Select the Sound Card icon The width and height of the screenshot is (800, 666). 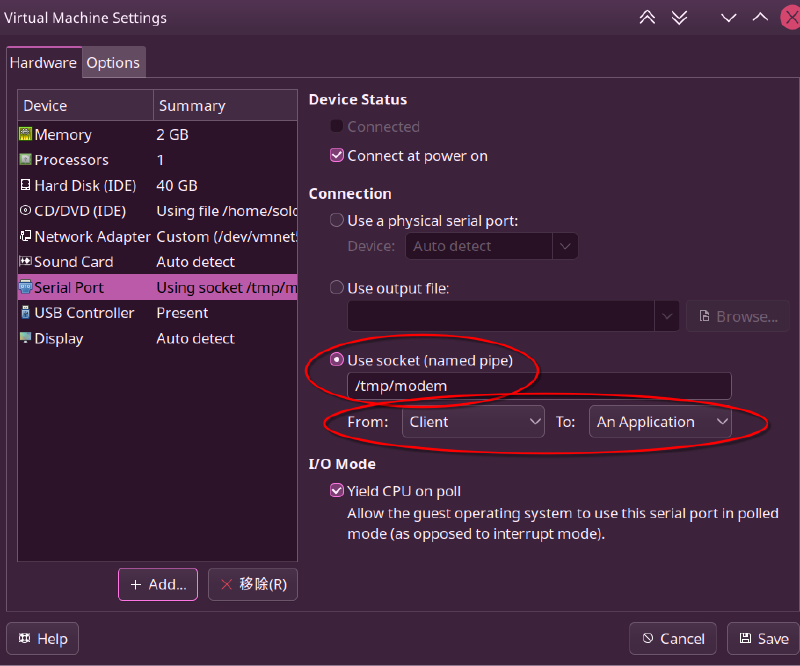(26, 262)
